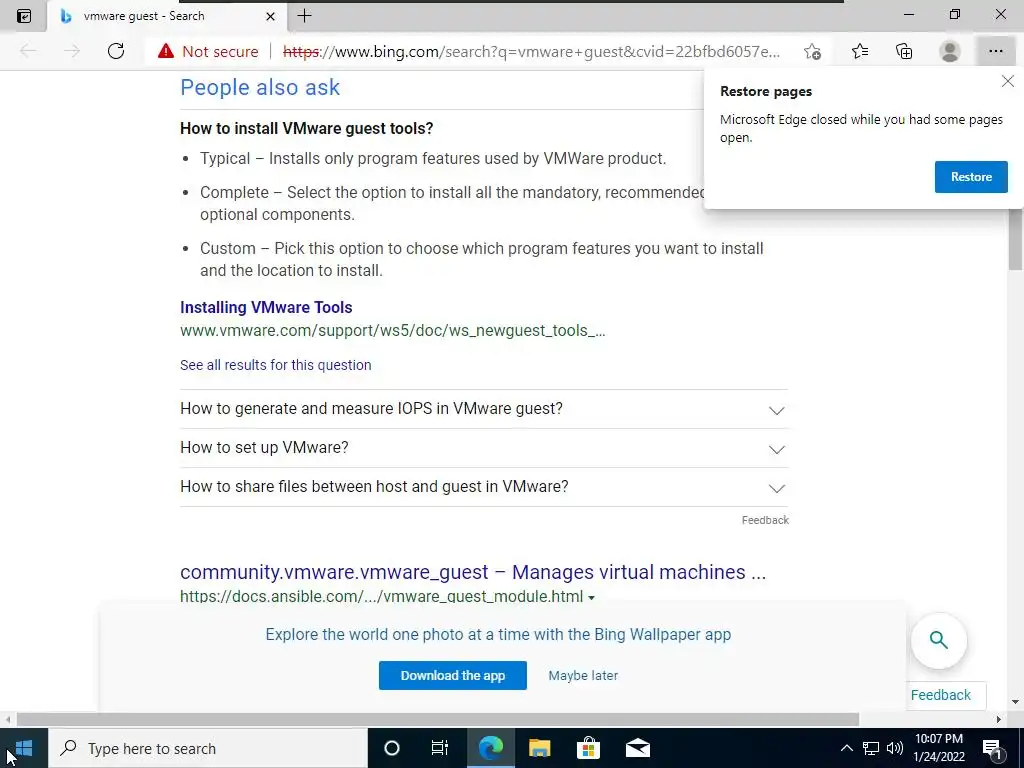Click the People also ask heading
The height and width of the screenshot is (768, 1024).
(260, 88)
